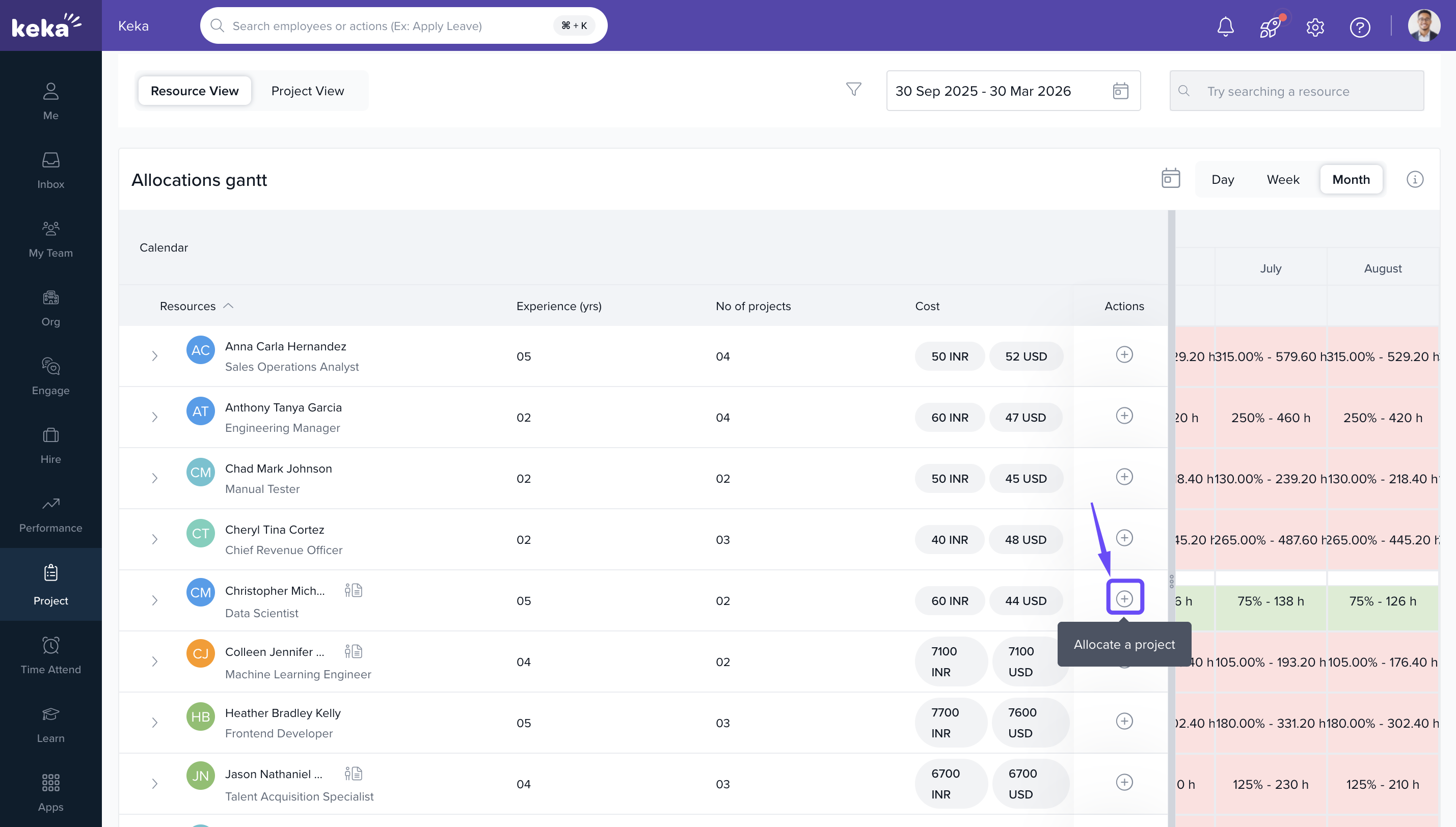Viewport: 1456px width, 827px height.
Task: Expand Cheryl Tina Cortez's allocations
Action: click(154, 540)
